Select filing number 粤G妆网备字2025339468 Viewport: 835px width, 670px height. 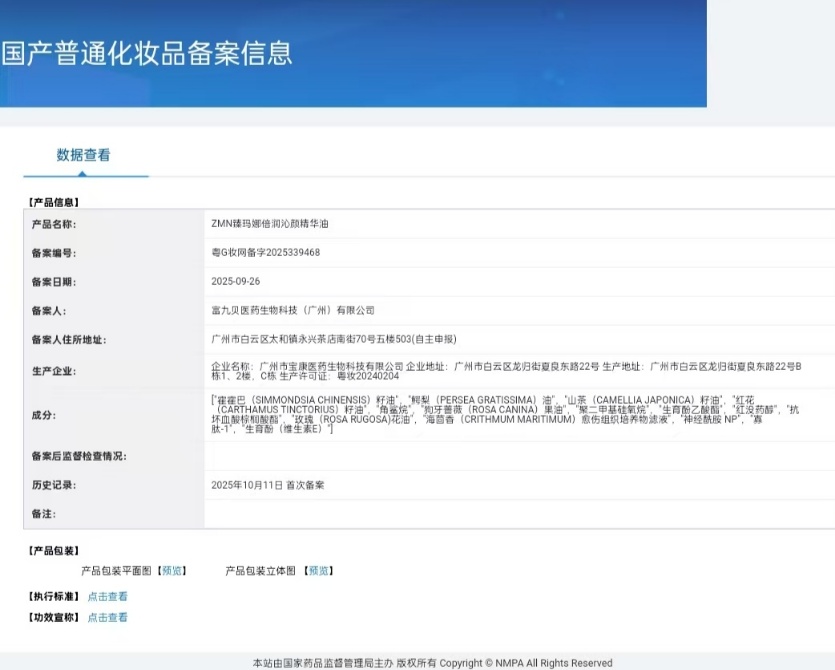point(266,253)
